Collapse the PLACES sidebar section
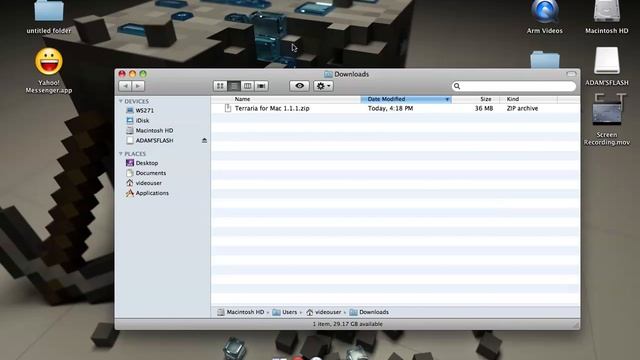 [x=121, y=154]
